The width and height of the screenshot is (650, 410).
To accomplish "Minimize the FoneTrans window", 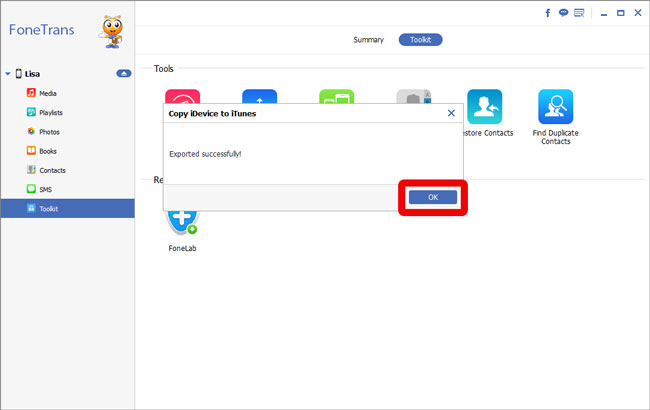I will [x=604, y=14].
